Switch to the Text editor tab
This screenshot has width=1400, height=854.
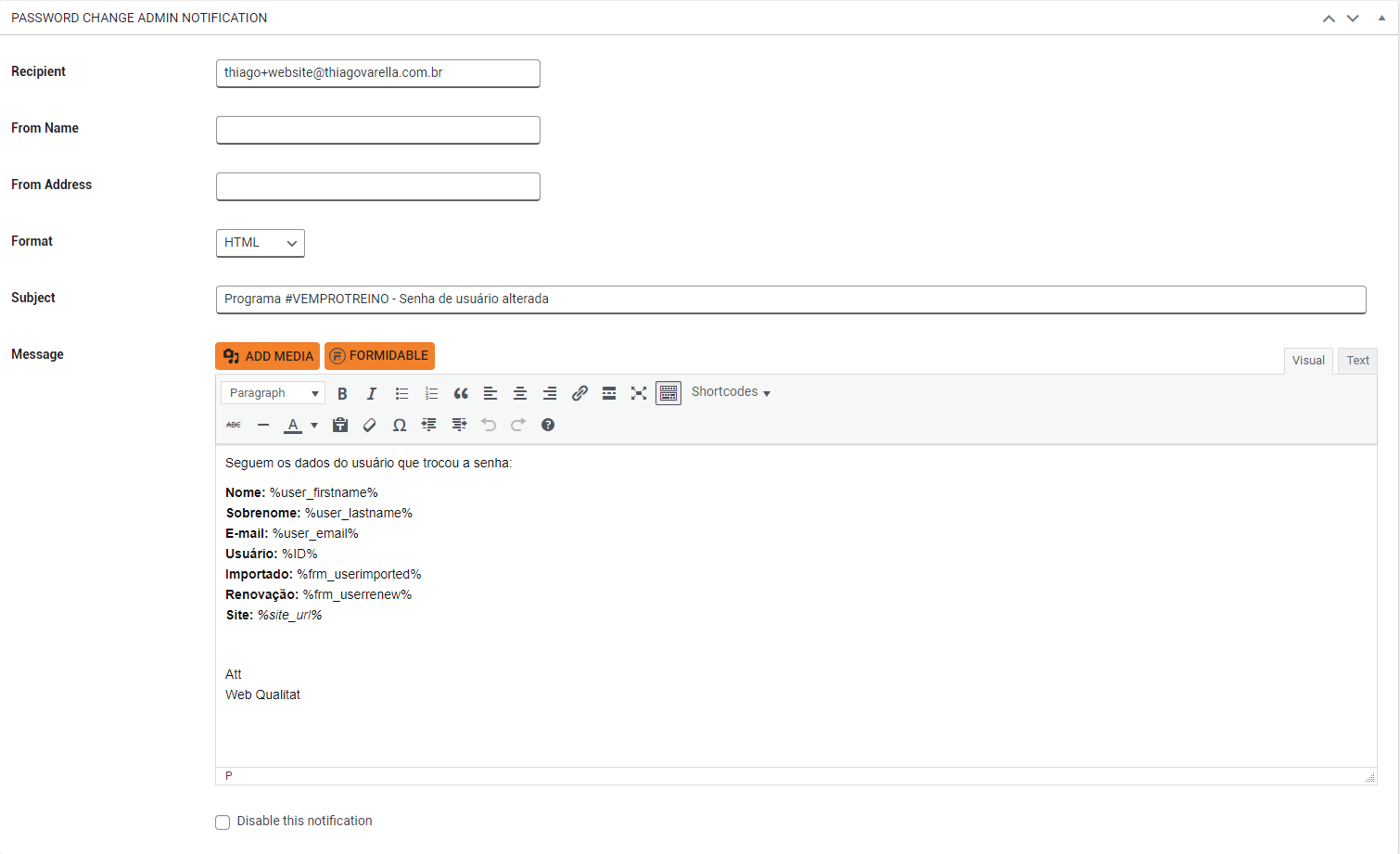click(1357, 361)
